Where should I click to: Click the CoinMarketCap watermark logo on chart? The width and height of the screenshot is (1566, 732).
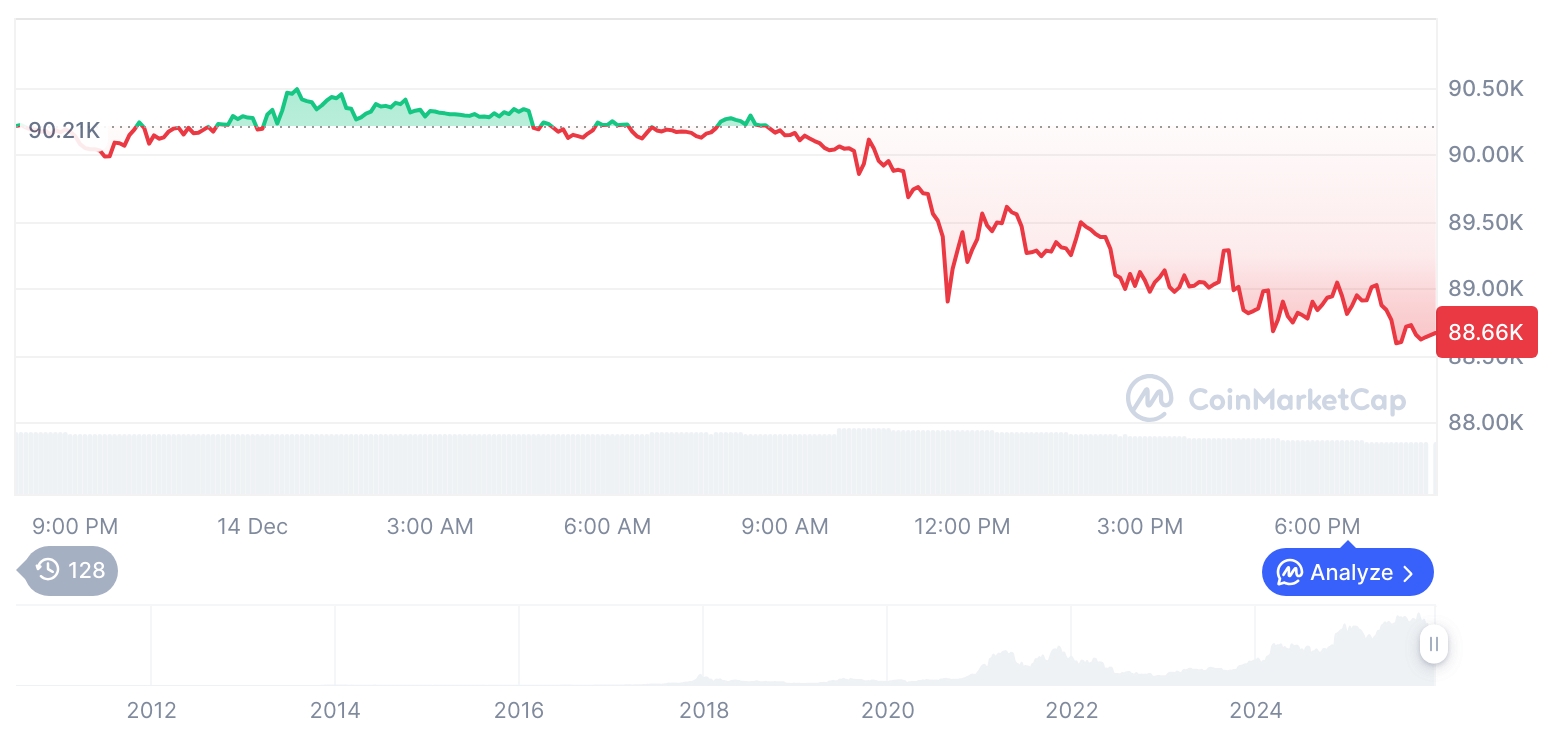1150,398
